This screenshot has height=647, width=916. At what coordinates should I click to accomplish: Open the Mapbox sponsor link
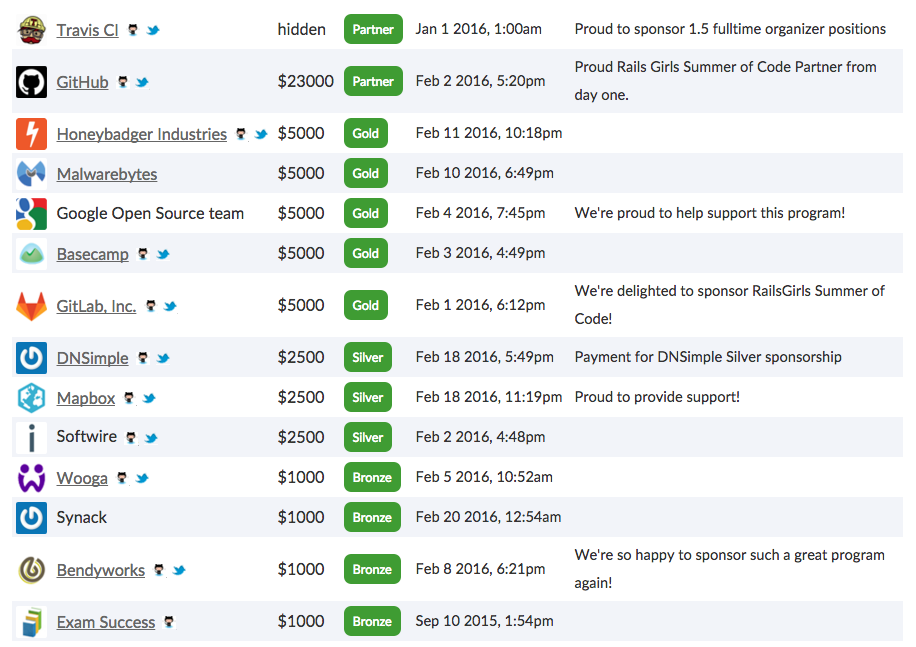(x=86, y=398)
